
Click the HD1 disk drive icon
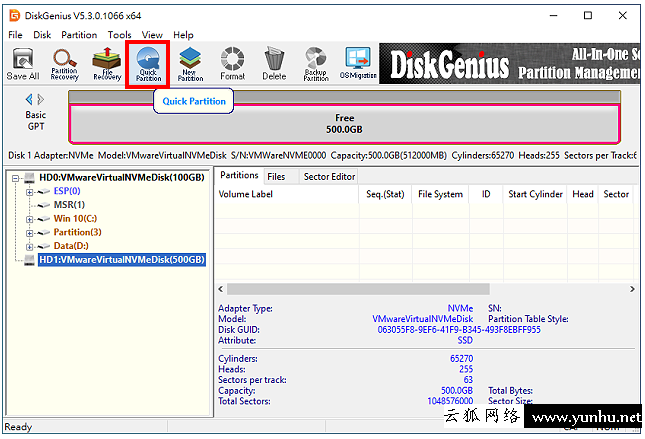pyautogui.click(x=29, y=260)
